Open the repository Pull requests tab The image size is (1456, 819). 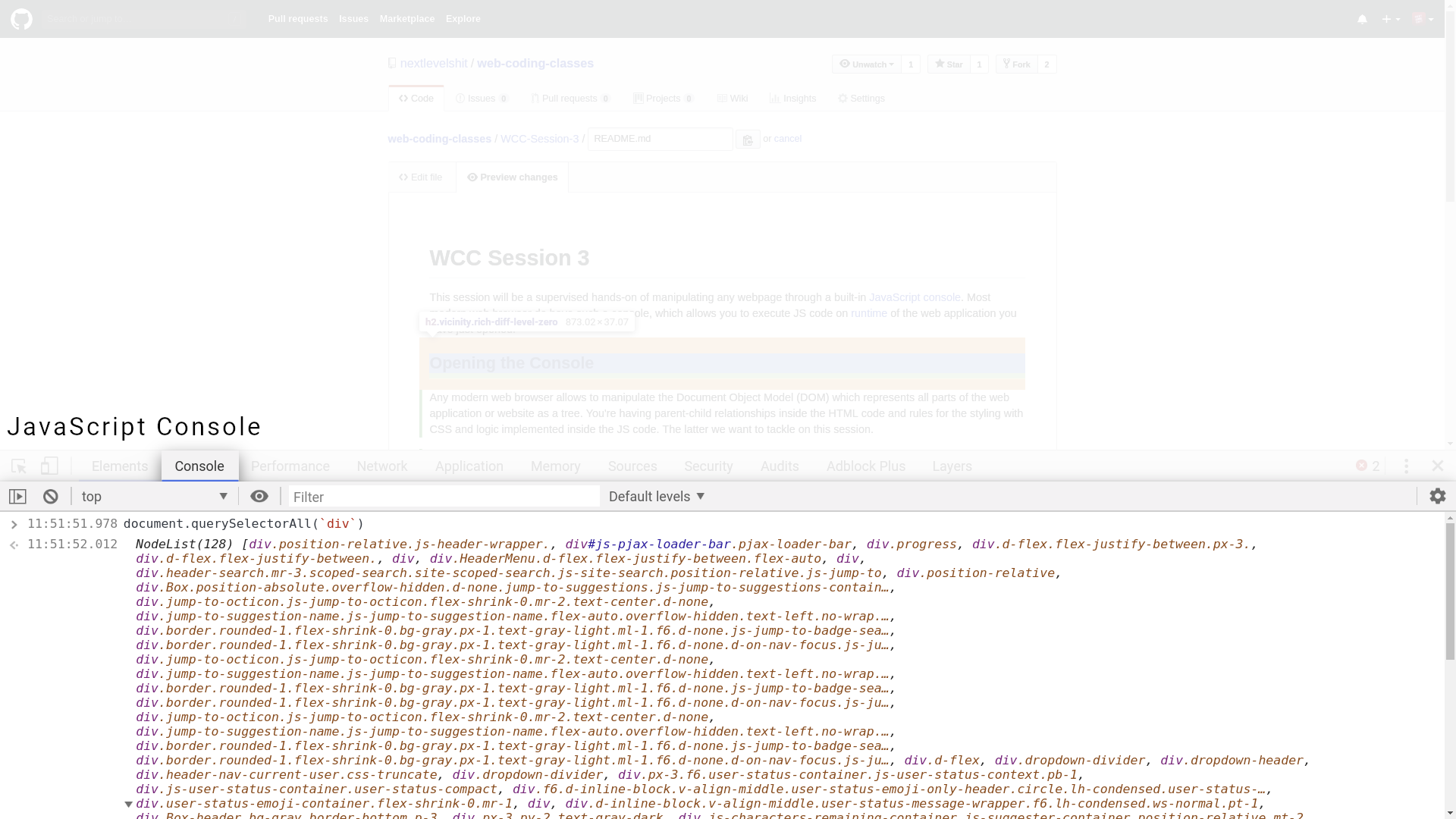point(570,99)
